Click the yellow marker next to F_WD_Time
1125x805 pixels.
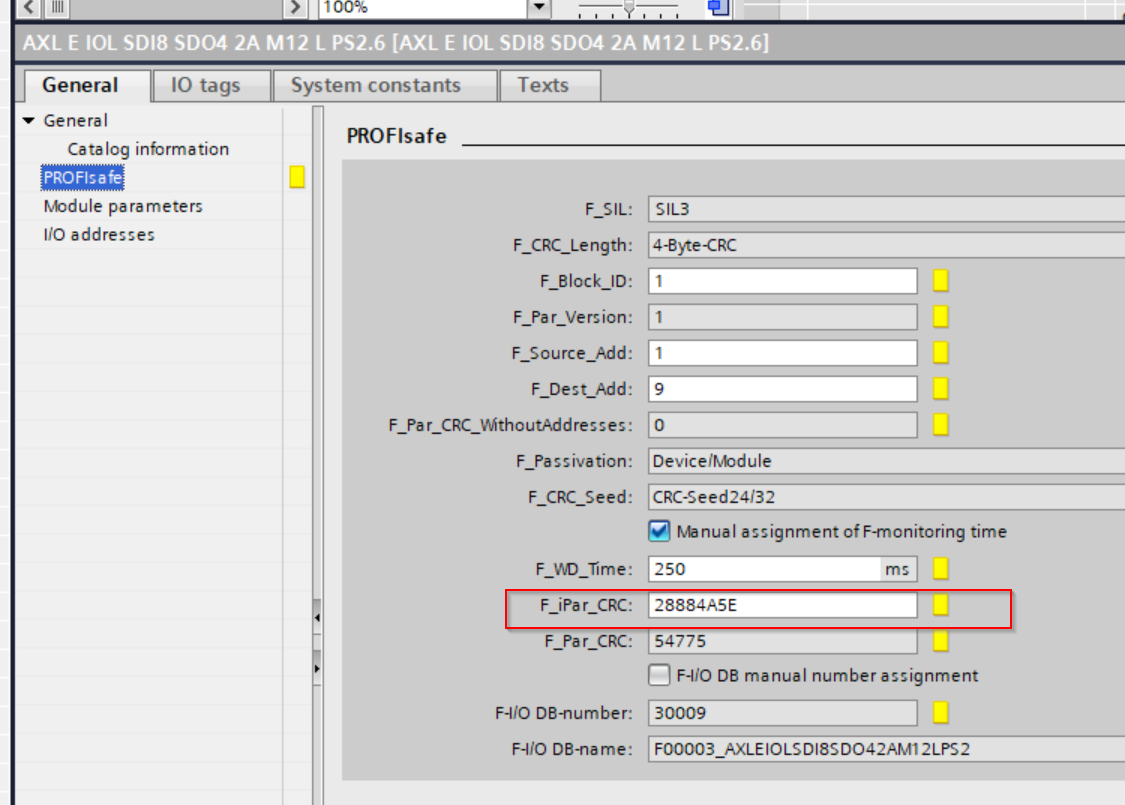tap(941, 569)
